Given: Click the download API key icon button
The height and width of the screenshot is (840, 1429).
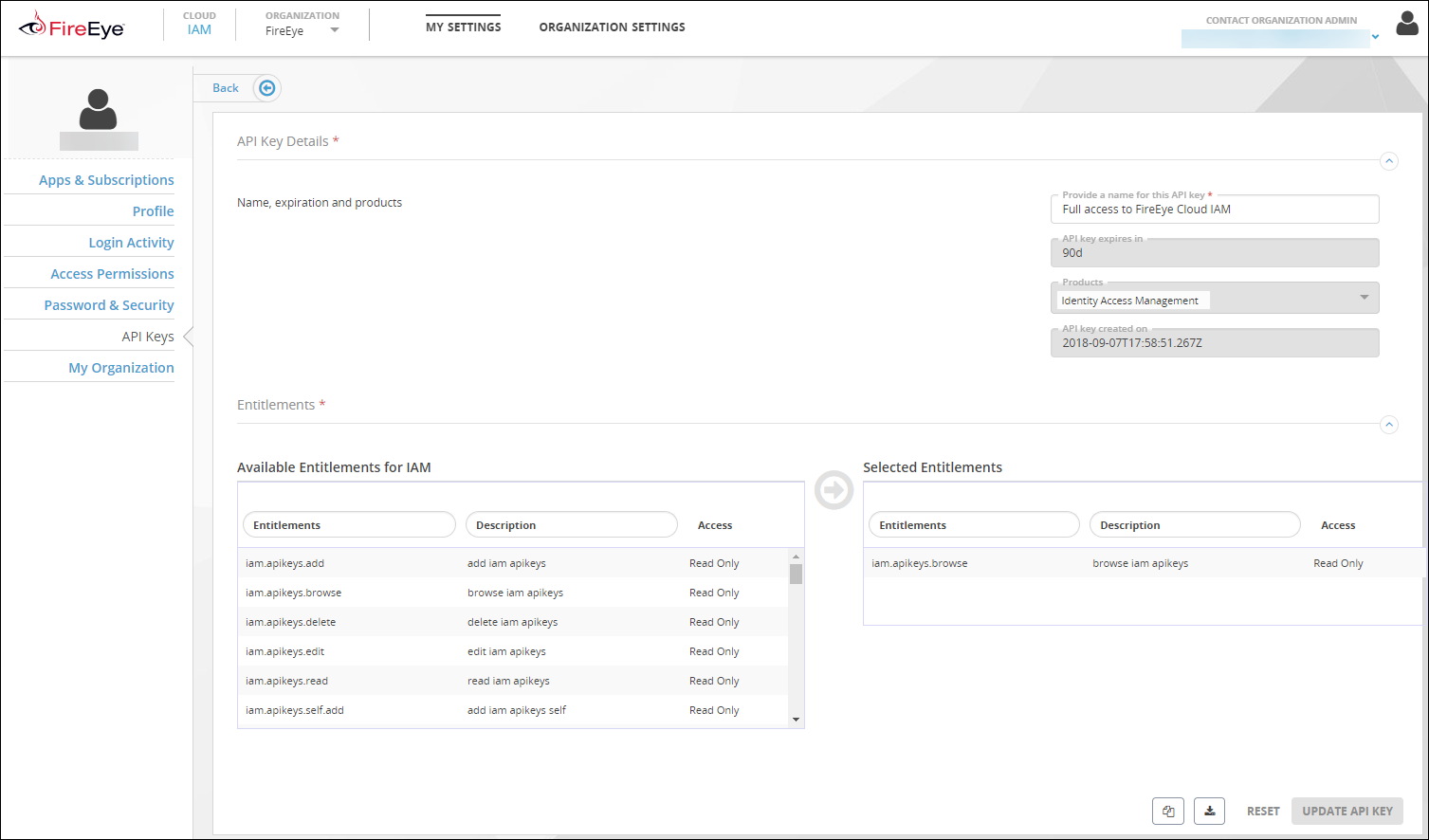Looking at the screenshot, I should coord(1209,812).
